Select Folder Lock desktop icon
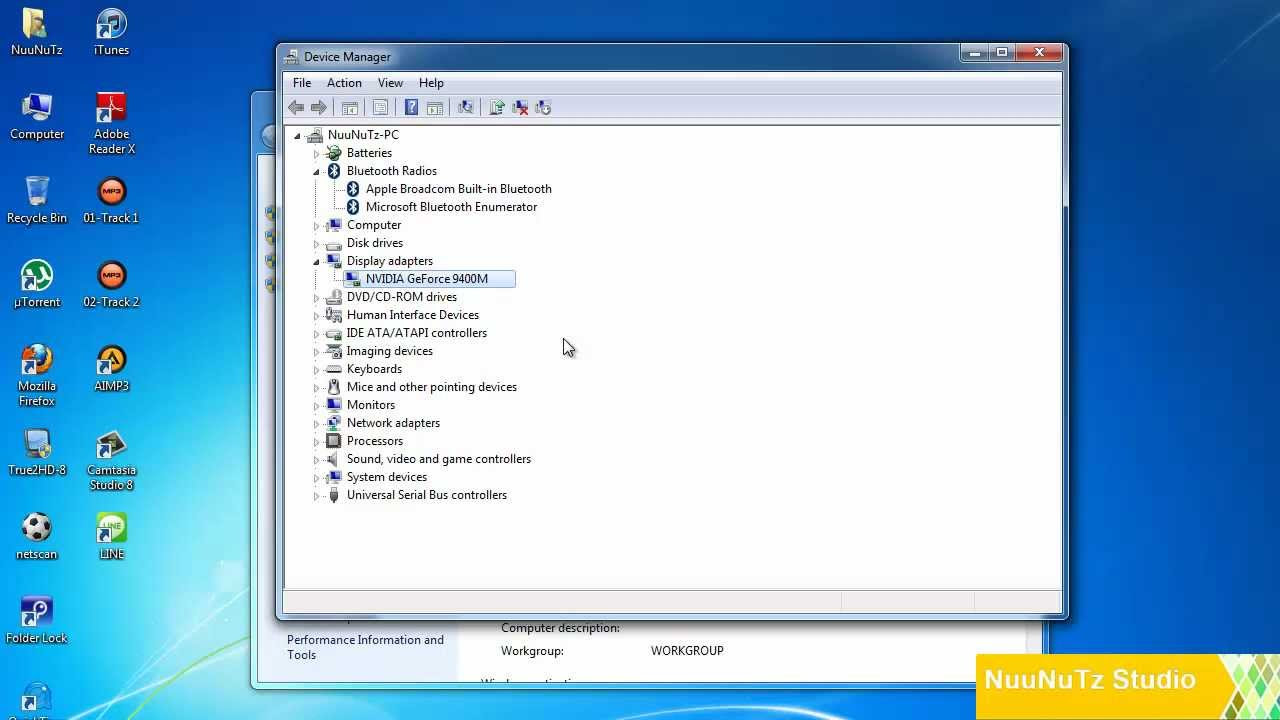Screen dimensions: 1280x720 pyautogui.click(x=37, y=621)
